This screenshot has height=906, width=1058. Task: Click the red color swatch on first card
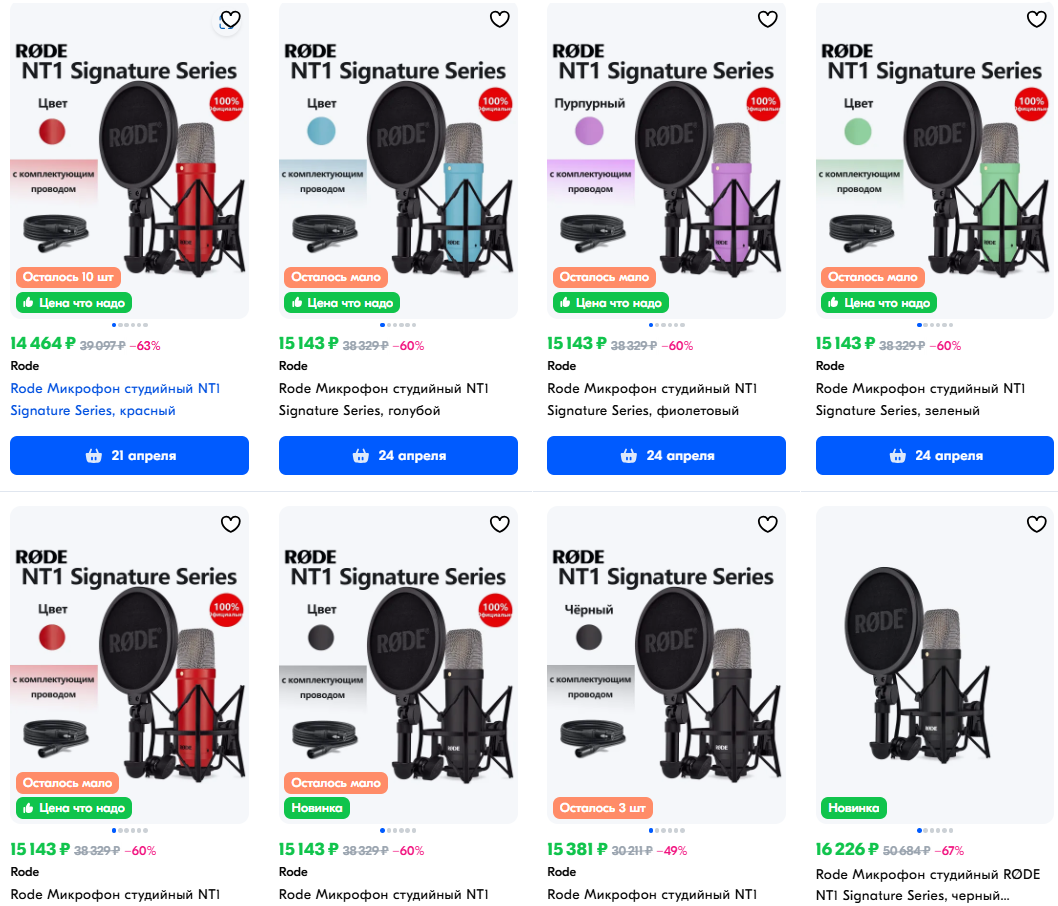coord(52,132)
